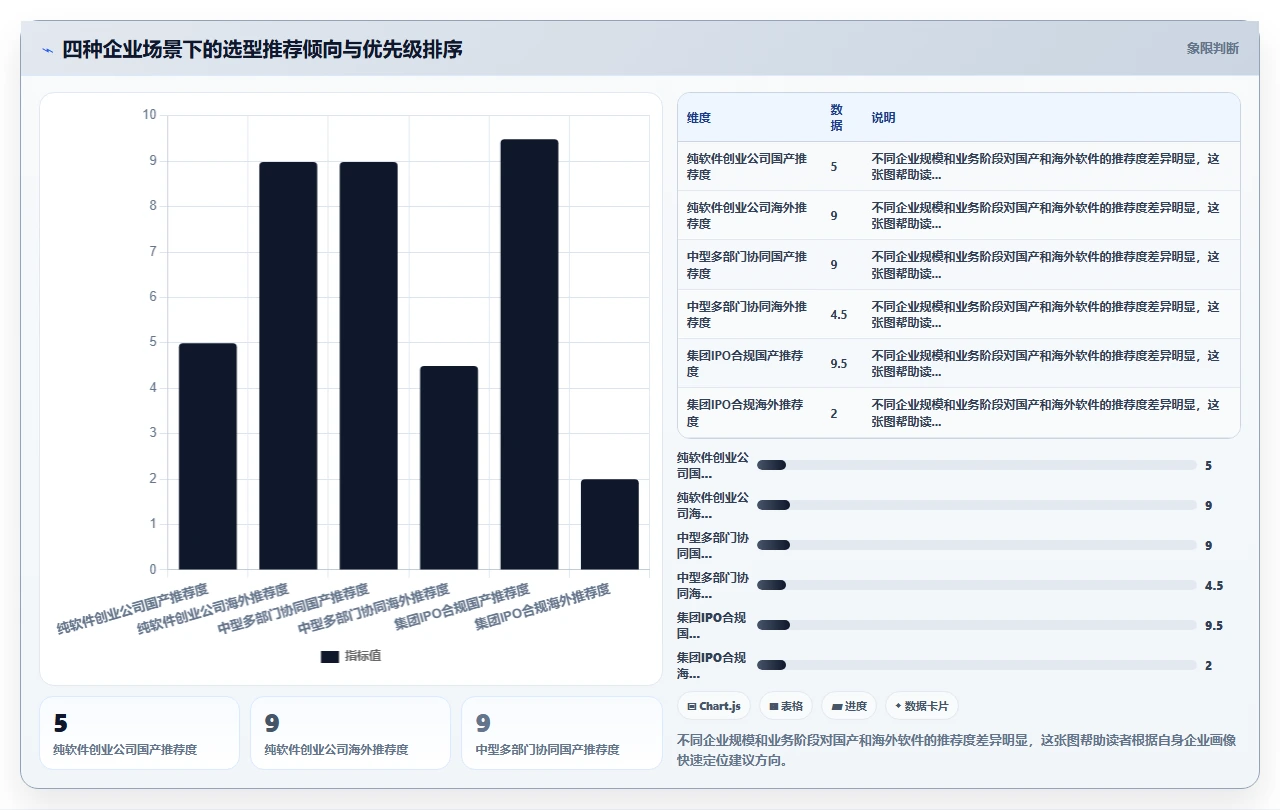This screenshot has width=1280, height=810.
Task: Click the Chart.js tag chip
Action: point(714,706)
